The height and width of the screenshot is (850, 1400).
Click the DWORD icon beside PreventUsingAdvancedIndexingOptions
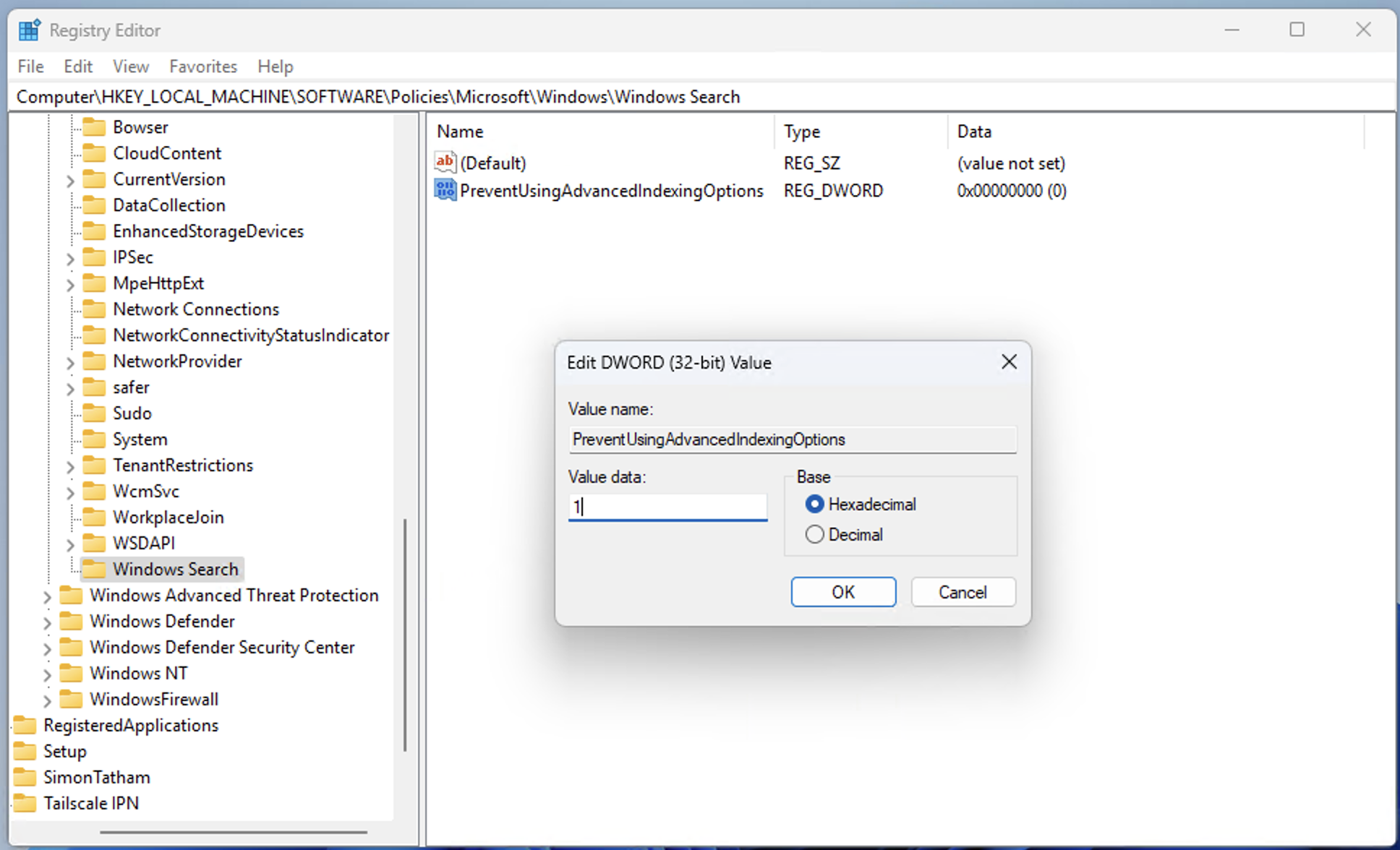click(445, 190)
